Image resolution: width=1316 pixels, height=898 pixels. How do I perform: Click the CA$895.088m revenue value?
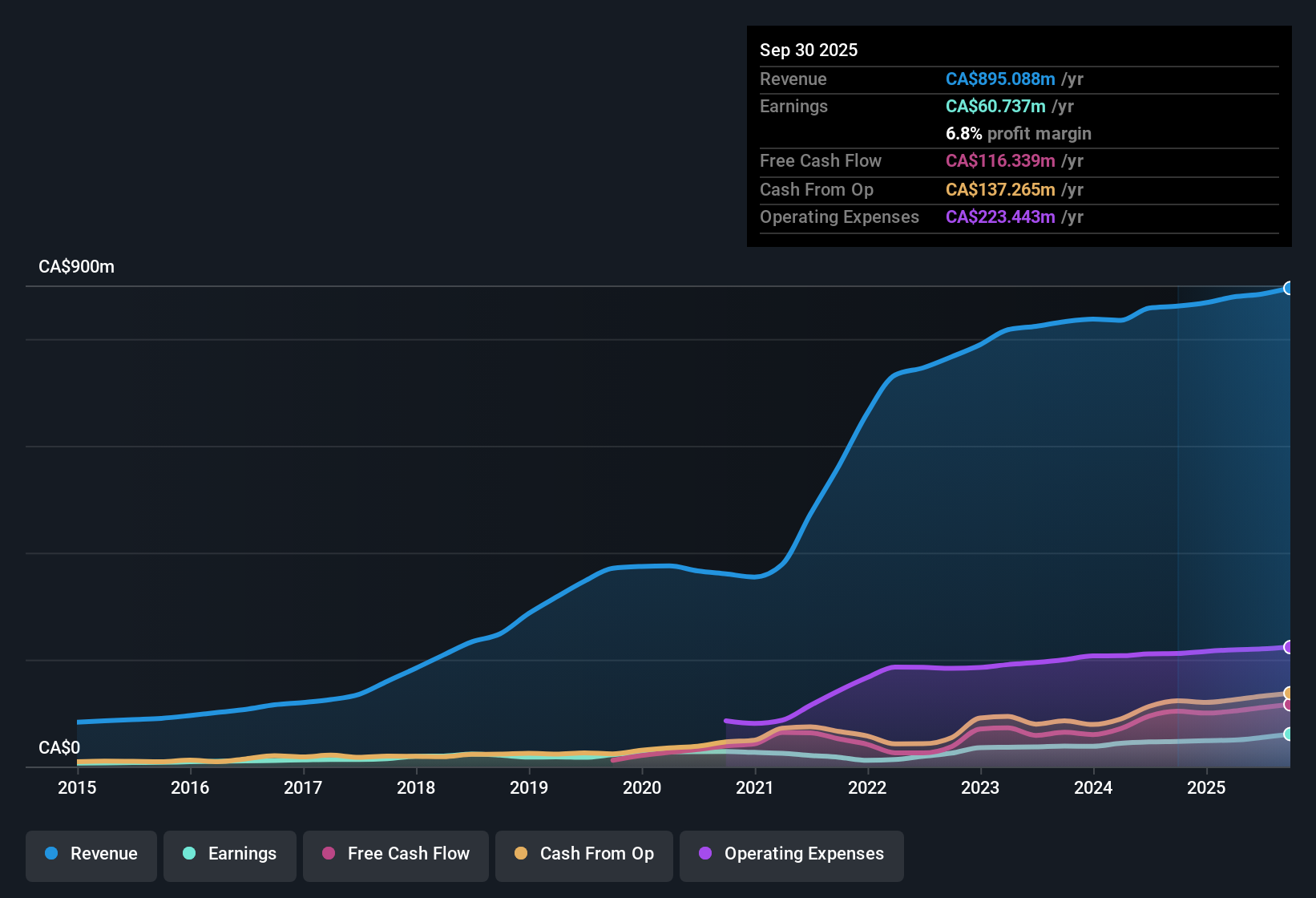point(1000,79)
